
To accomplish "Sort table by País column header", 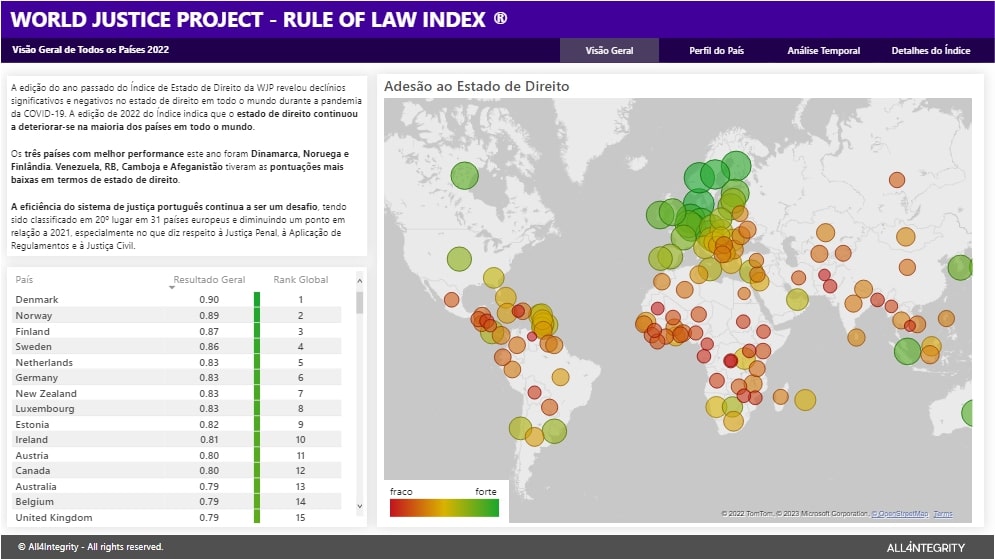I will pyautogui.click(x=24, y=279).
